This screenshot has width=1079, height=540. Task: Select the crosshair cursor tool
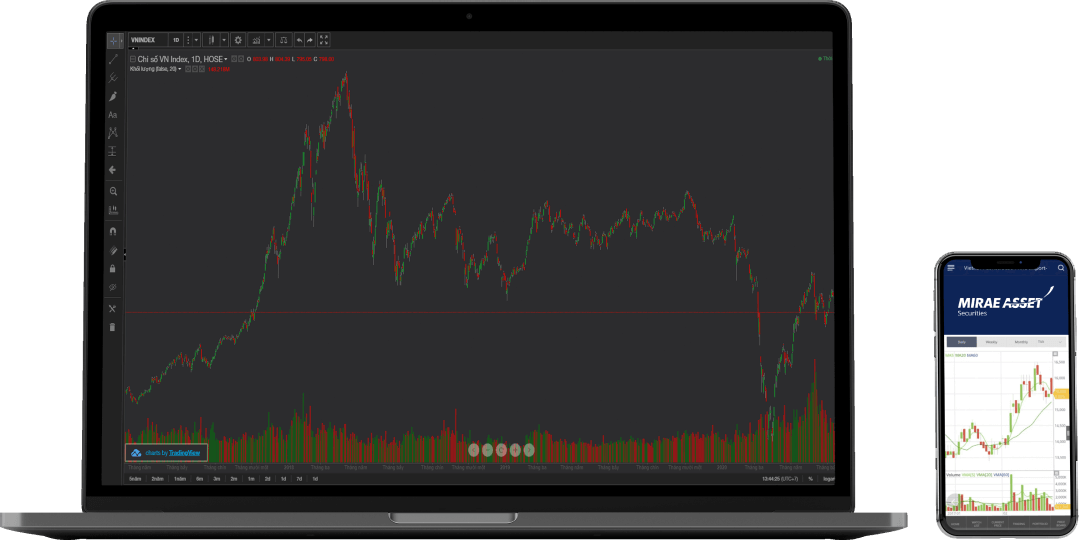coord(113,40)
